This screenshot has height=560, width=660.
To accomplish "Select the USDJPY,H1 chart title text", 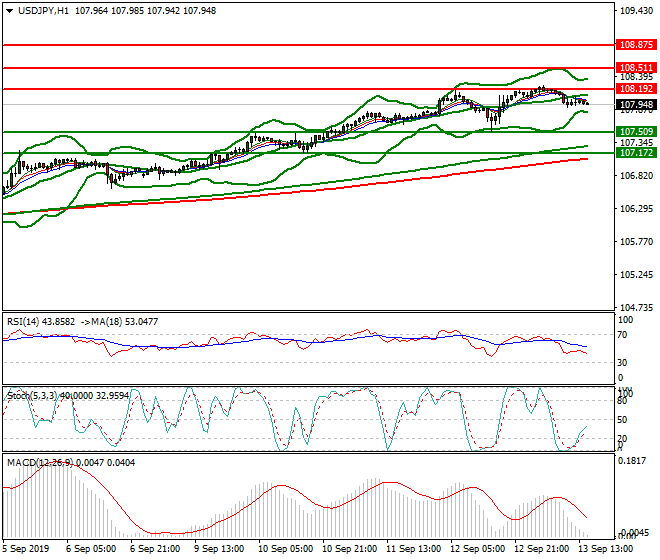I will coord(43,11).
